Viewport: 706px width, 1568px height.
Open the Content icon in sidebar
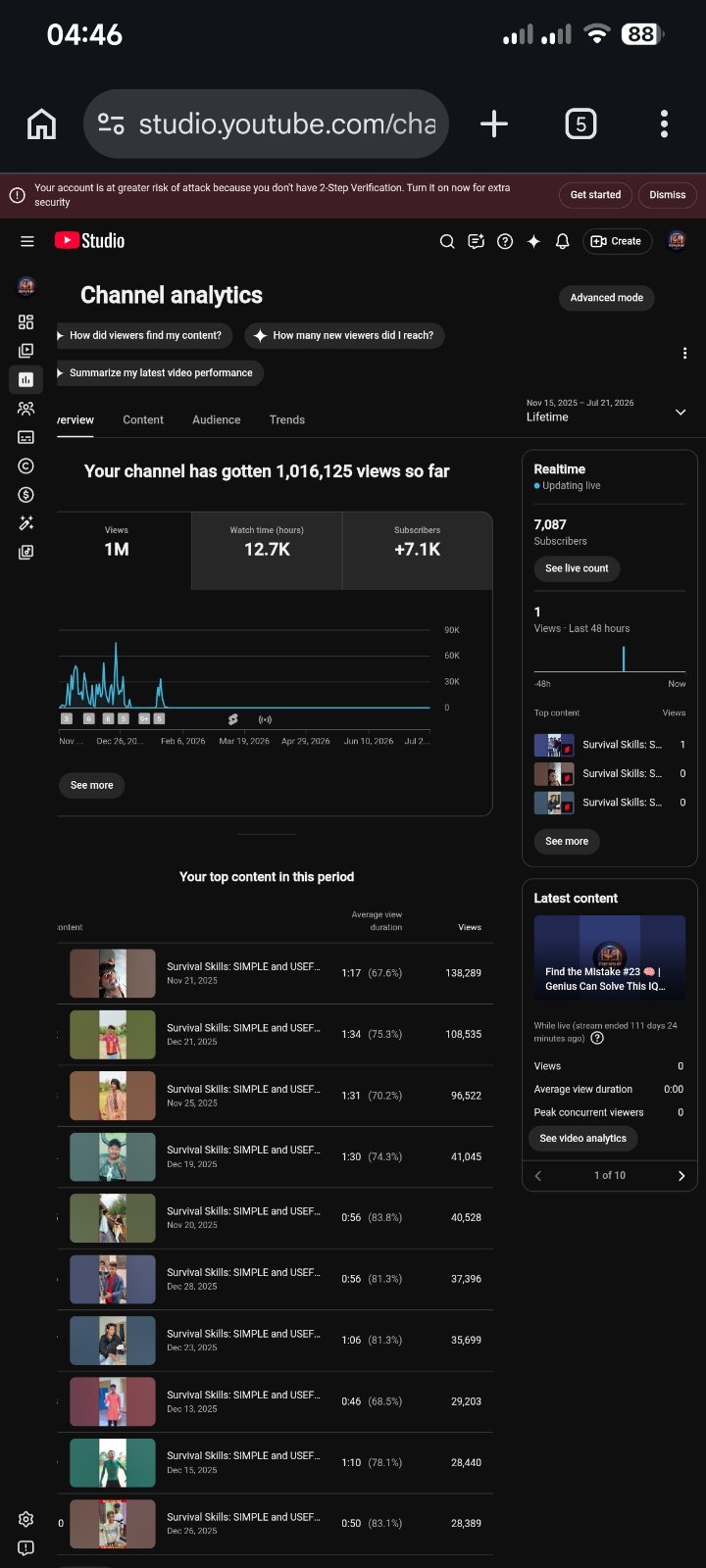point(26,350)
